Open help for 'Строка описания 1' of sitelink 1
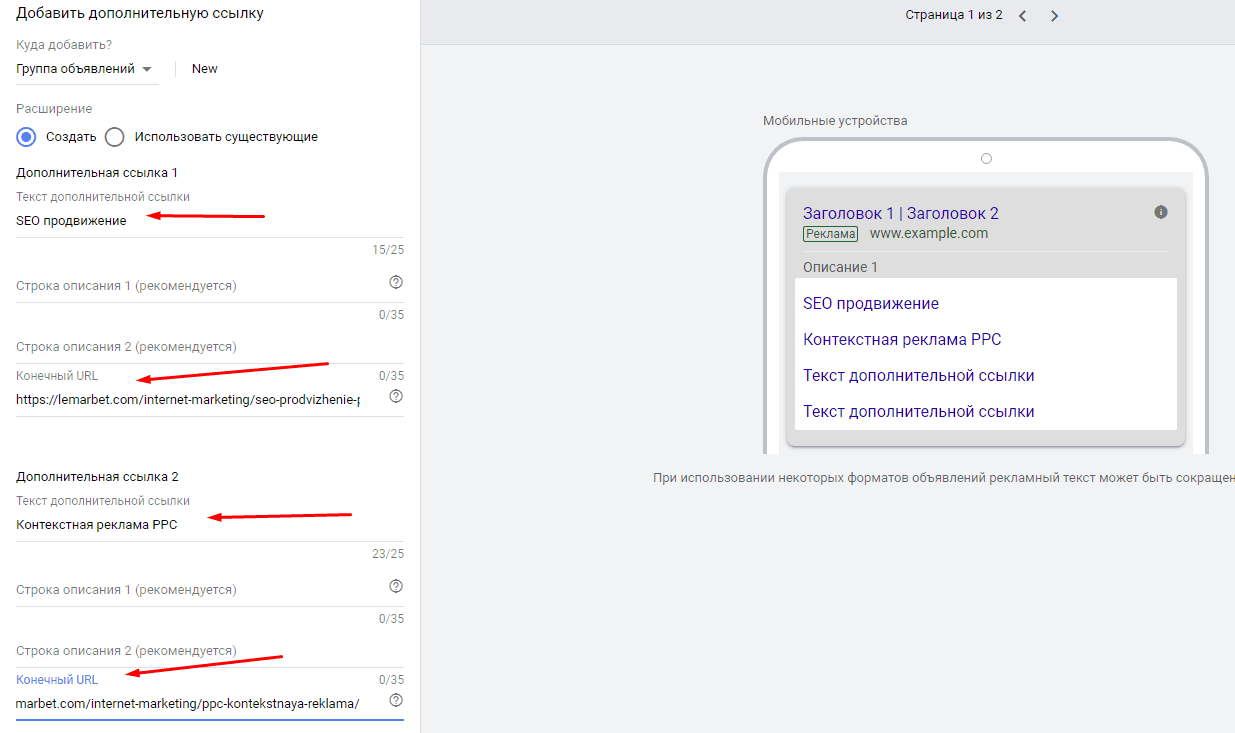The height and width of the screenshot is (733, 1235). pos(396,282)
